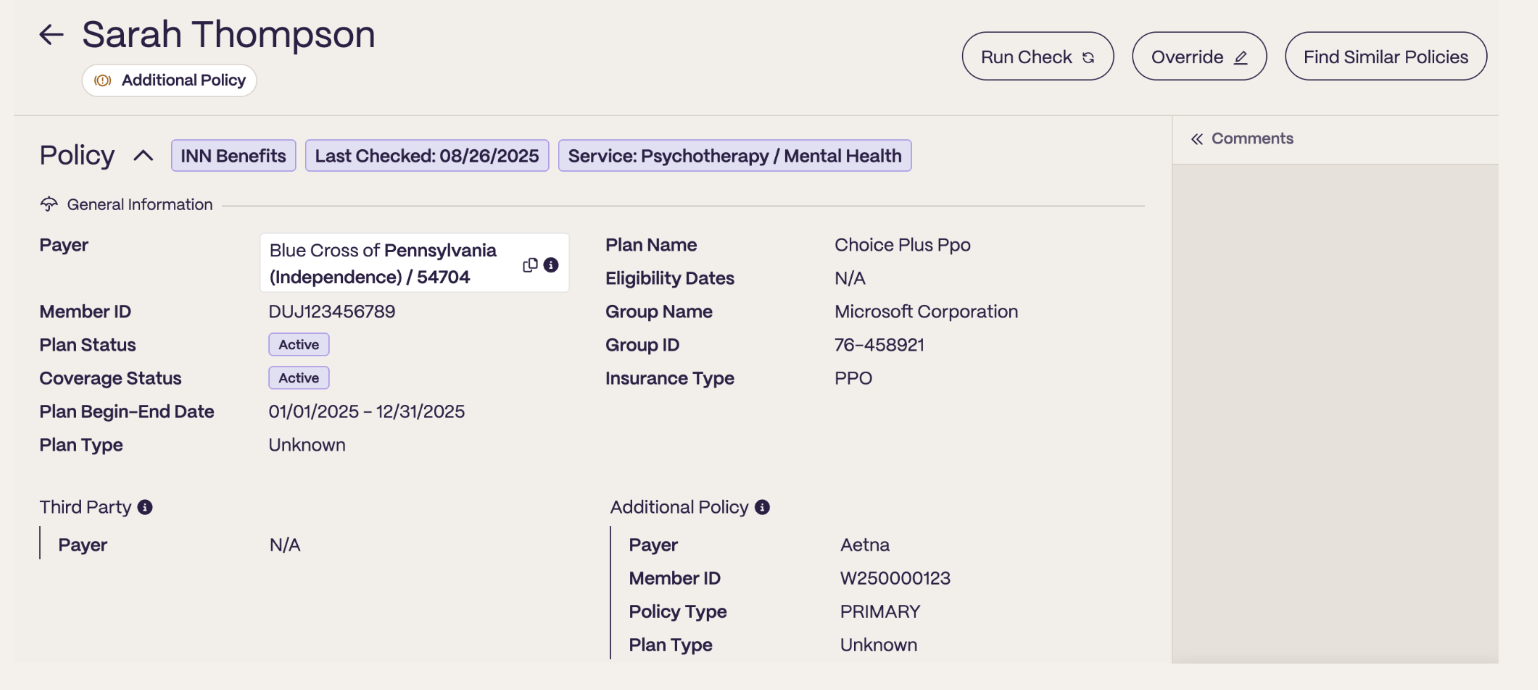1538x690 pixels.
Task: Click the General Information umbrella icon
Action: pyautogui.click(x=49, y=204)
